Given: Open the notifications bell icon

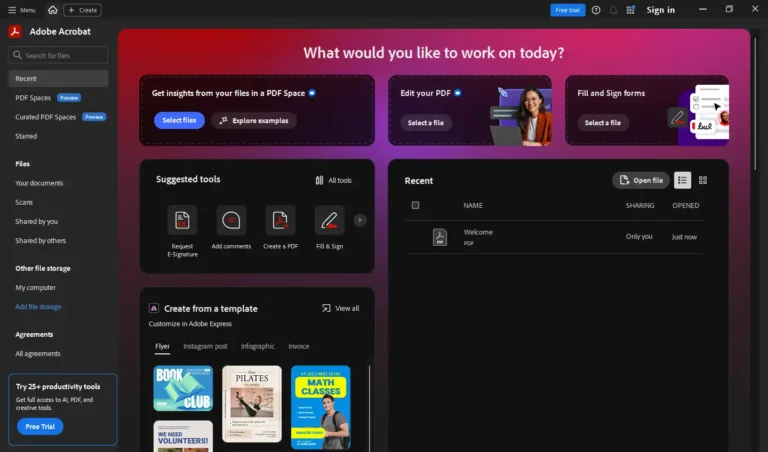Looking at the screenshot, I should 613,10.
